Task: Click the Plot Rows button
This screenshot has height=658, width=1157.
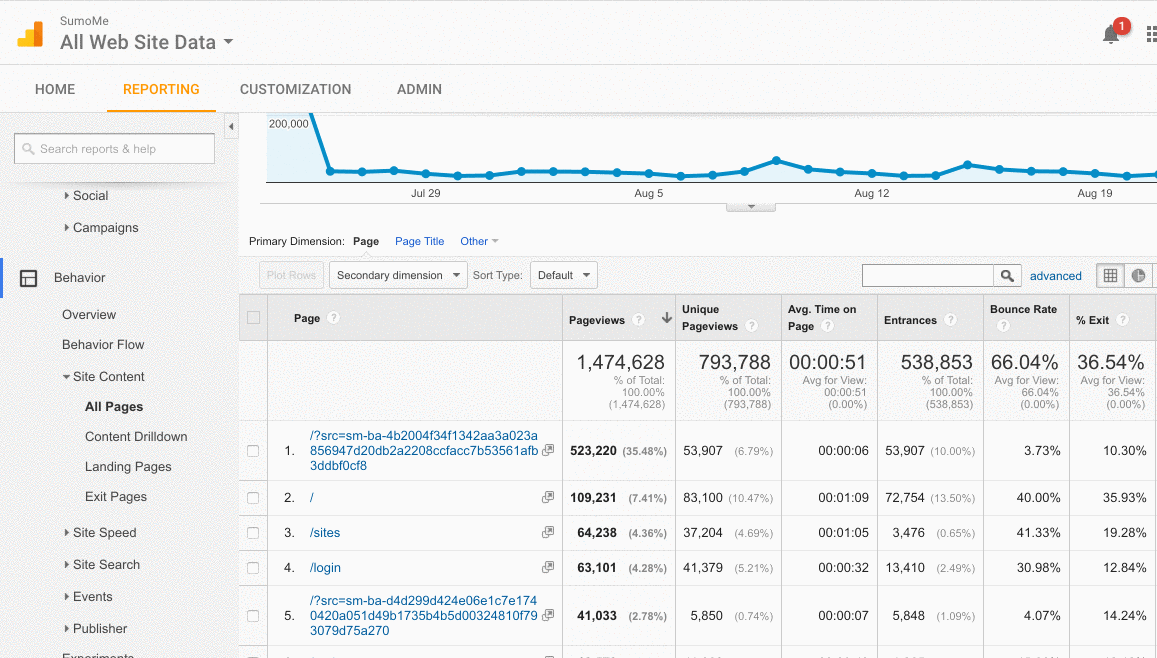Action: (x=291, y=275)
